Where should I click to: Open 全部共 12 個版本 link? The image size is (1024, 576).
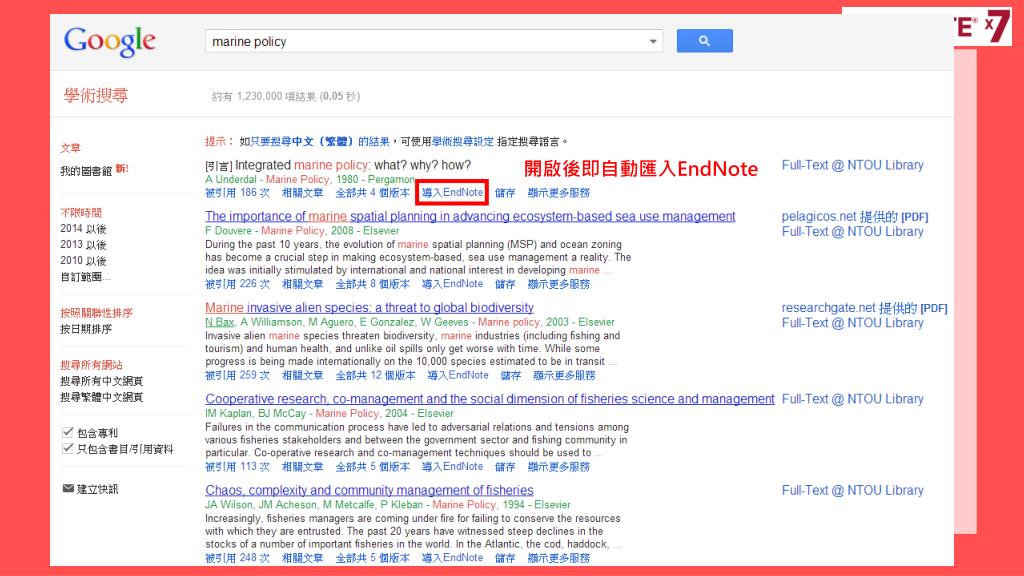click(375, 376)
